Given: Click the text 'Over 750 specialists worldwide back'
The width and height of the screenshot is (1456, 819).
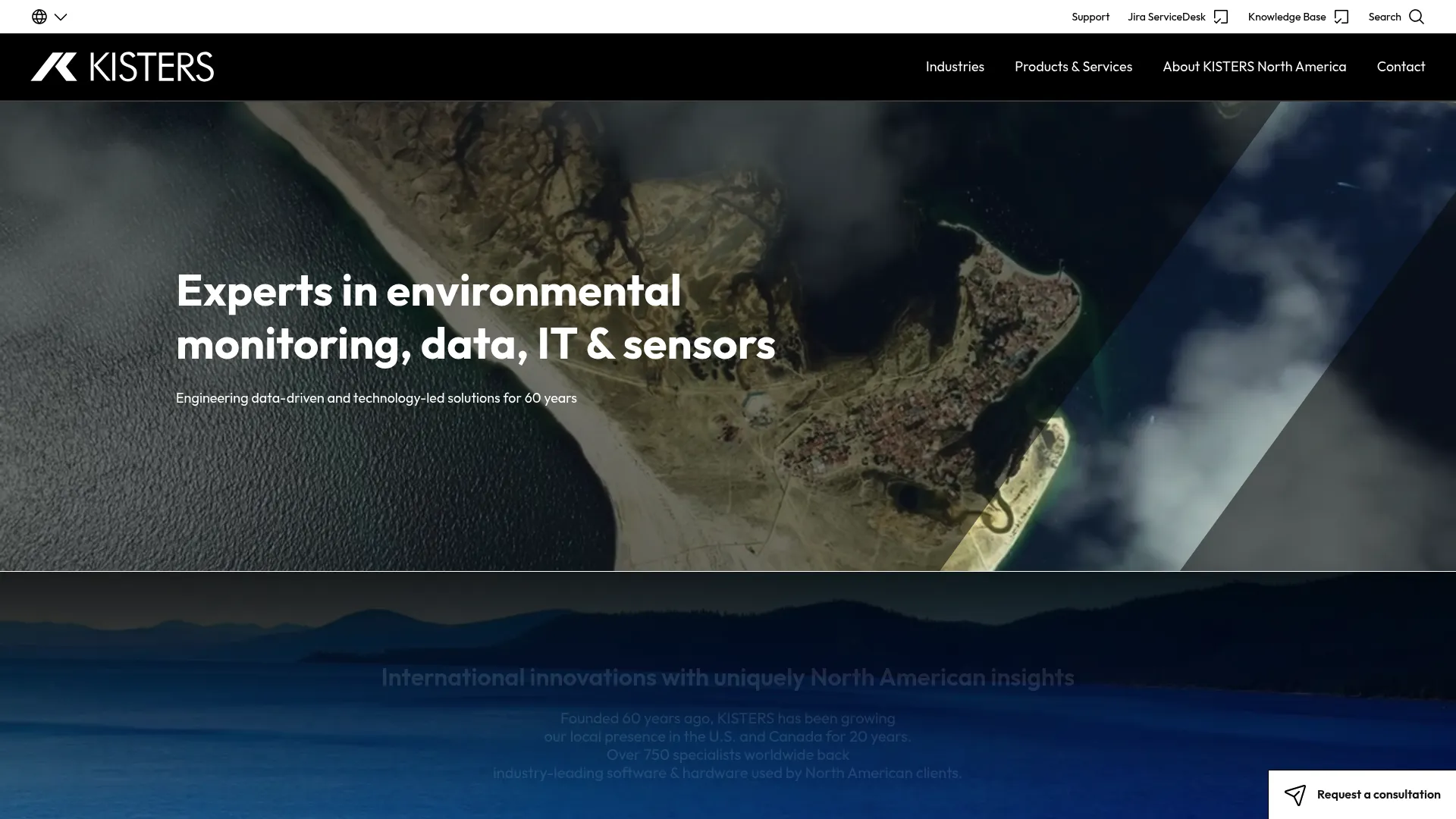Looking at the screenshot, I should [727, 755].
